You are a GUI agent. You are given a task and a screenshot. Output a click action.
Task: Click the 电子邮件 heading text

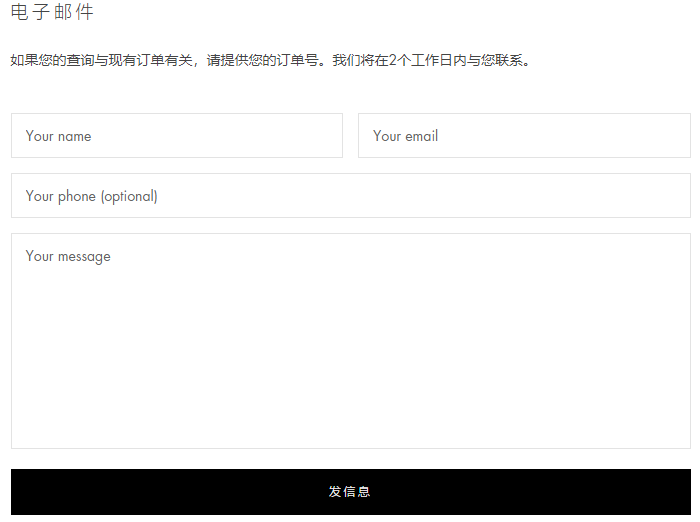[x=52, y=12]
